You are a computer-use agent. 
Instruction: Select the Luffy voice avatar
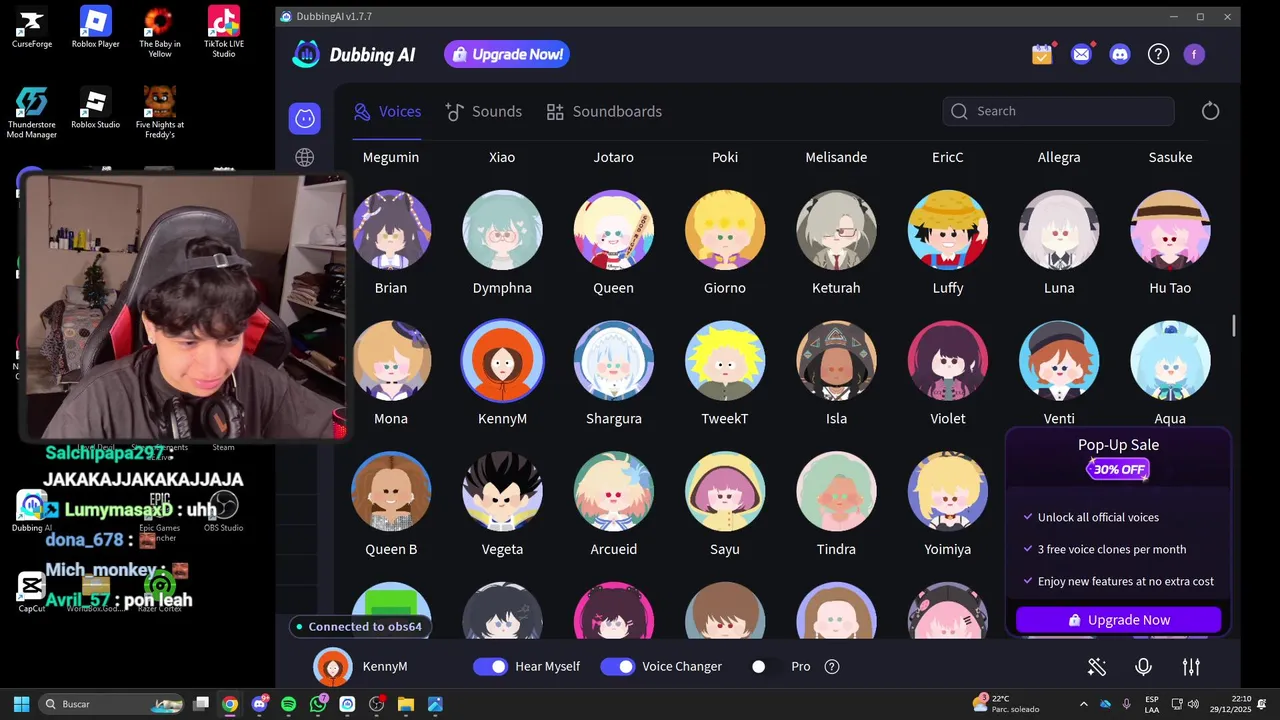point(948,230)
